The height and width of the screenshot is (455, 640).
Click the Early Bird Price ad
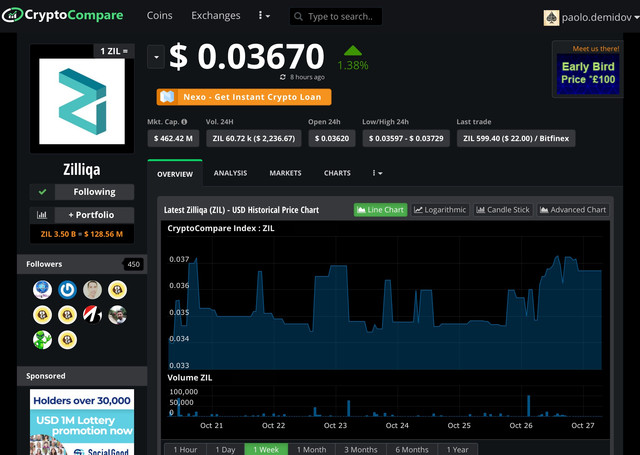click(x=588, y=73)
